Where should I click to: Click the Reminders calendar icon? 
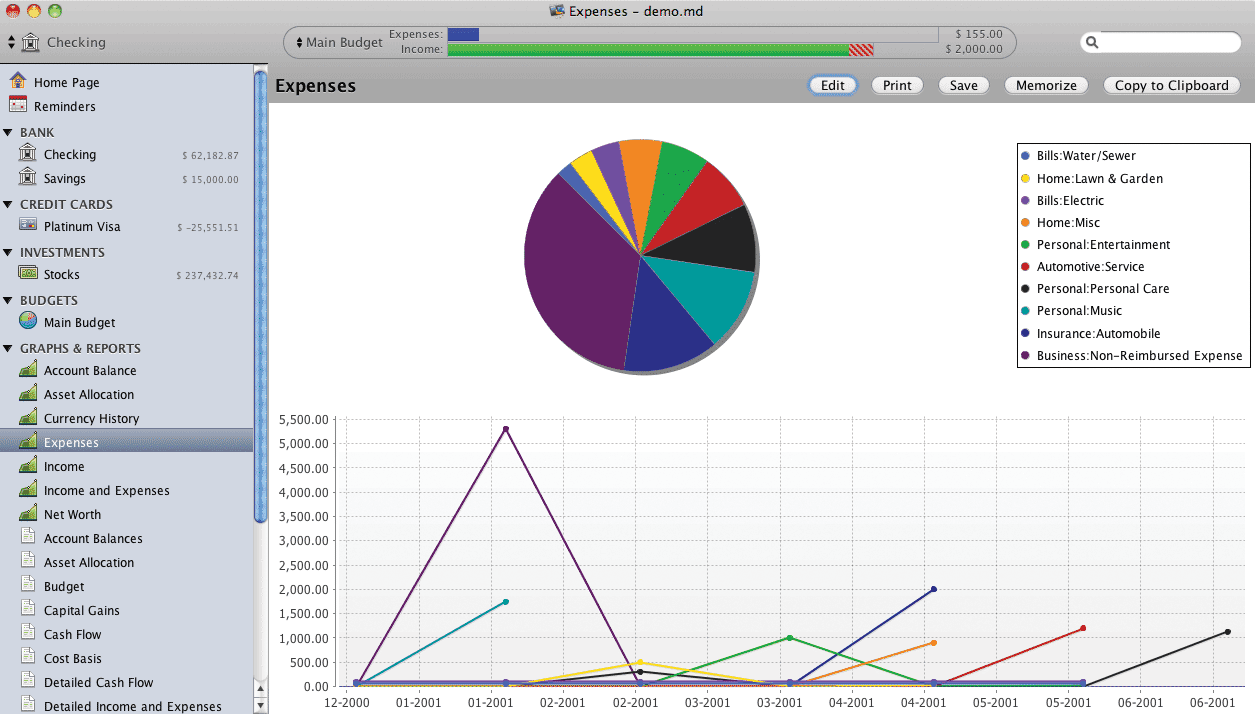18,105
